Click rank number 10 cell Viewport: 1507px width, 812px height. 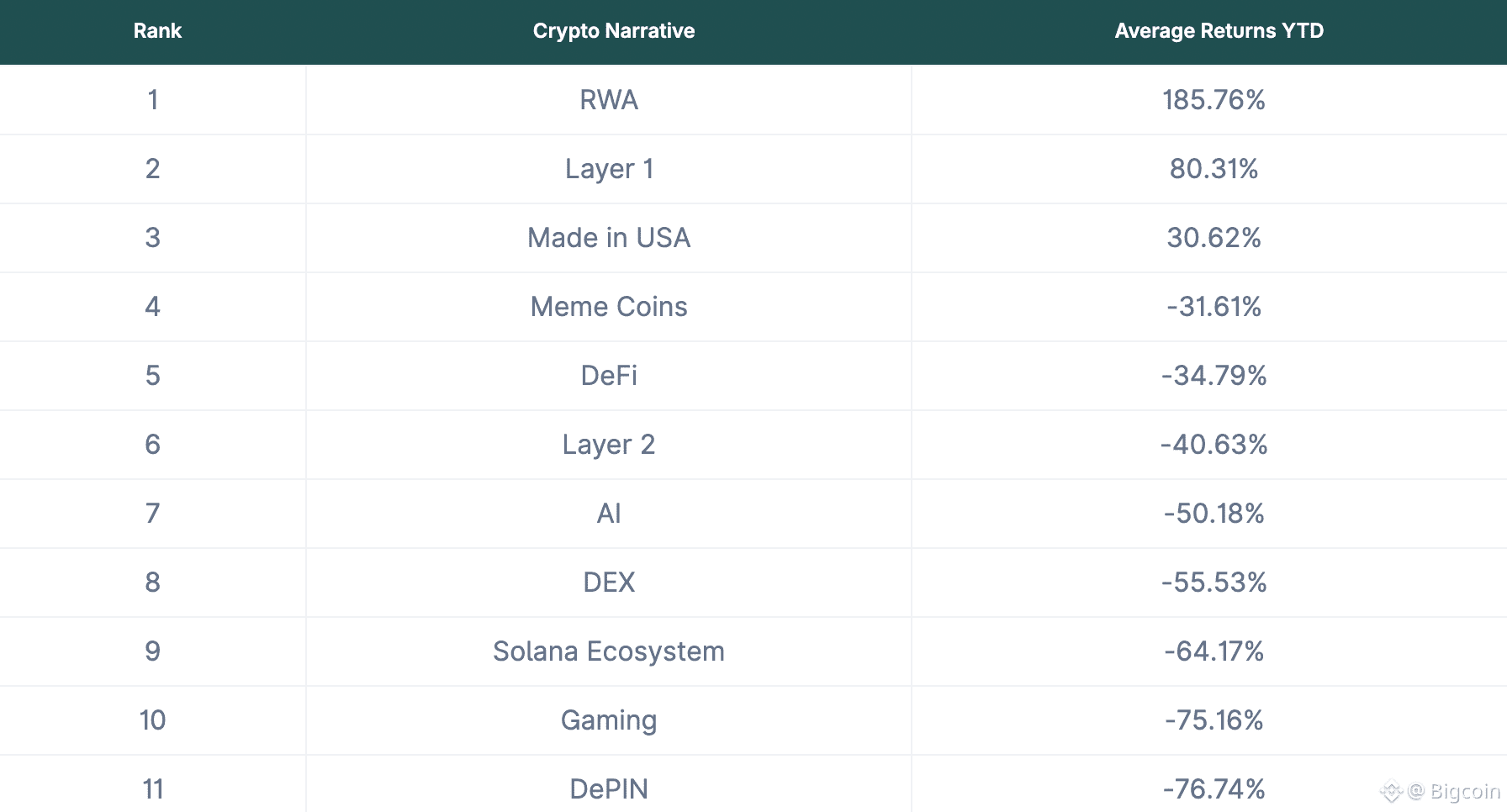pos(152,720)
